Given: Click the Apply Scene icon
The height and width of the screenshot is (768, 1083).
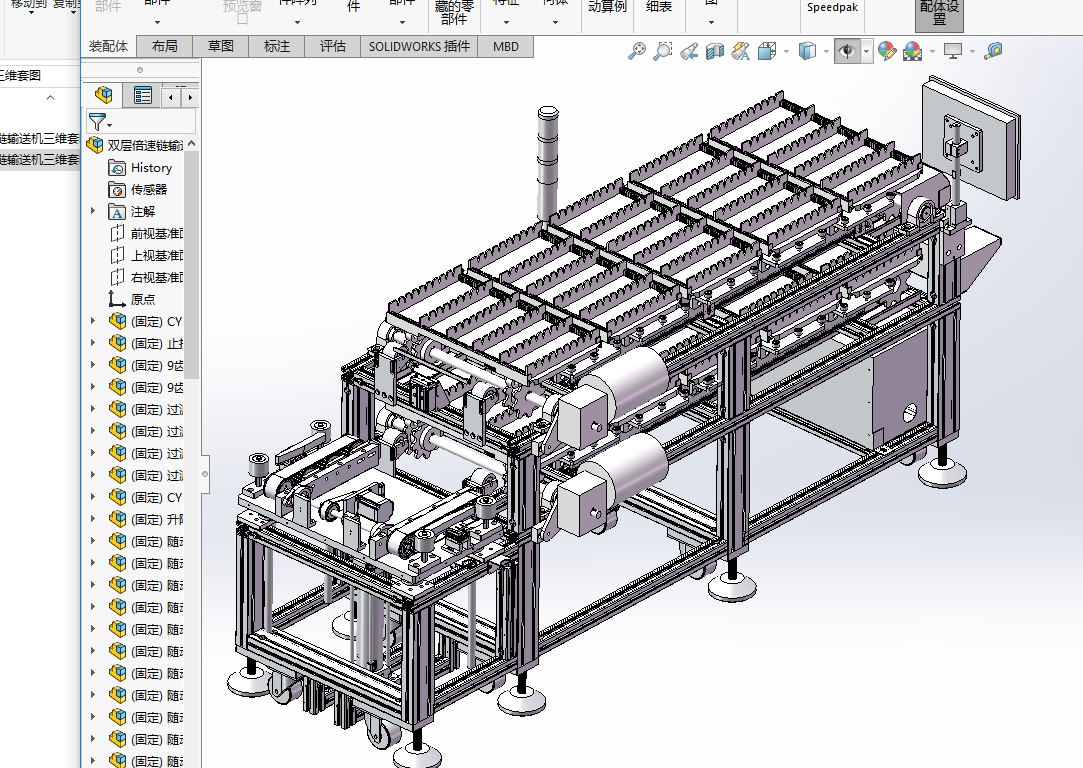Looking at the screenshot, I should tap(912, 51).
